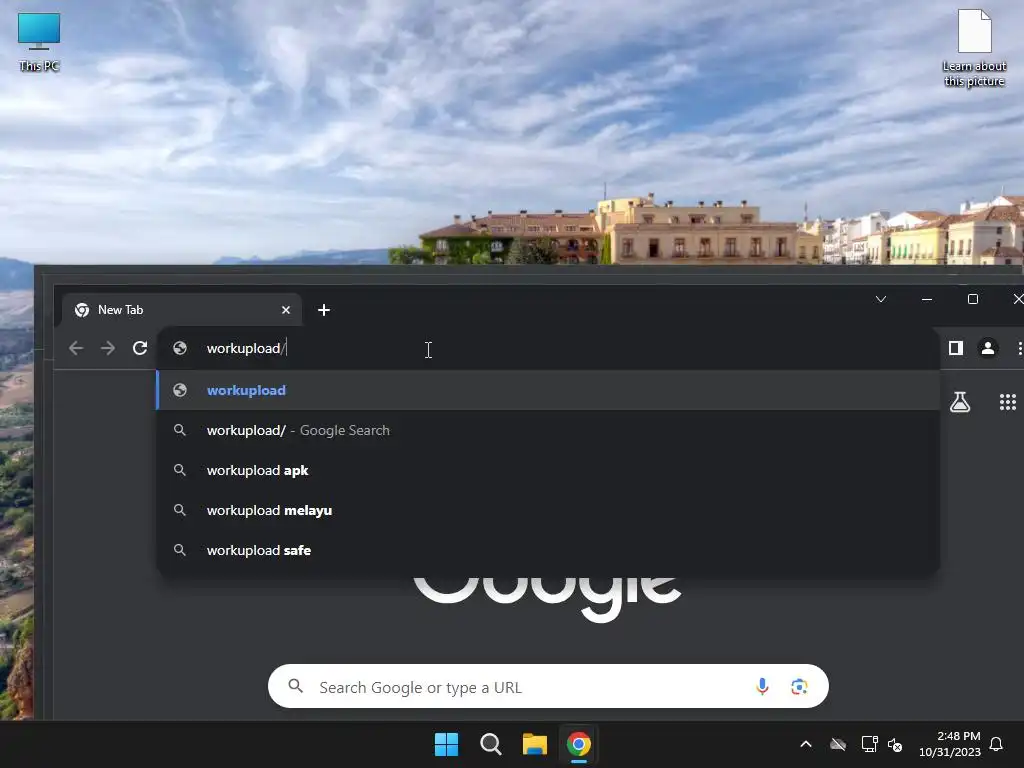Open the Windows Start menu

pos(447,744)
